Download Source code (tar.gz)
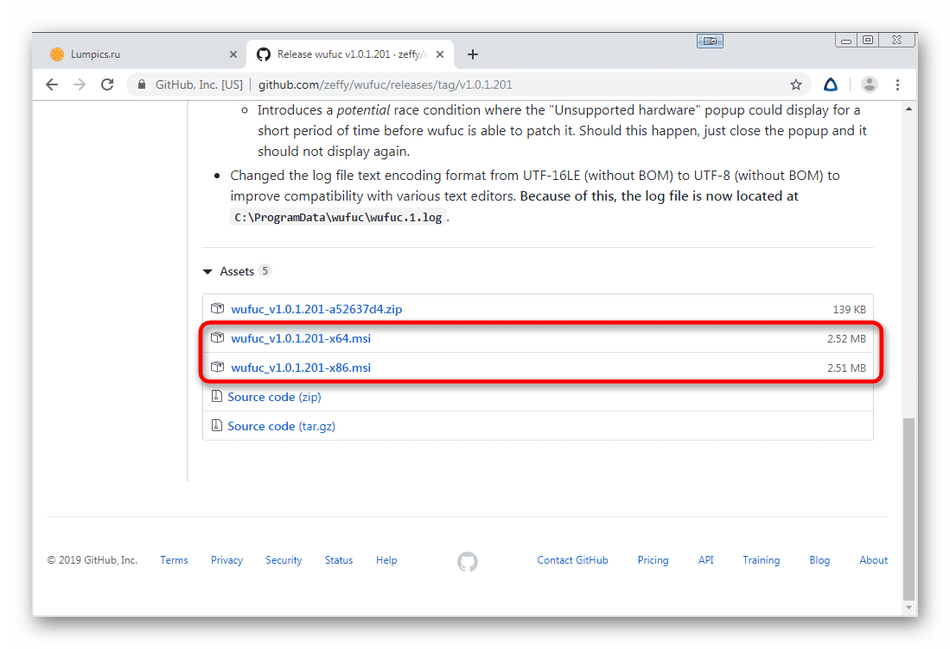950x649 pixels. (281, 426)
